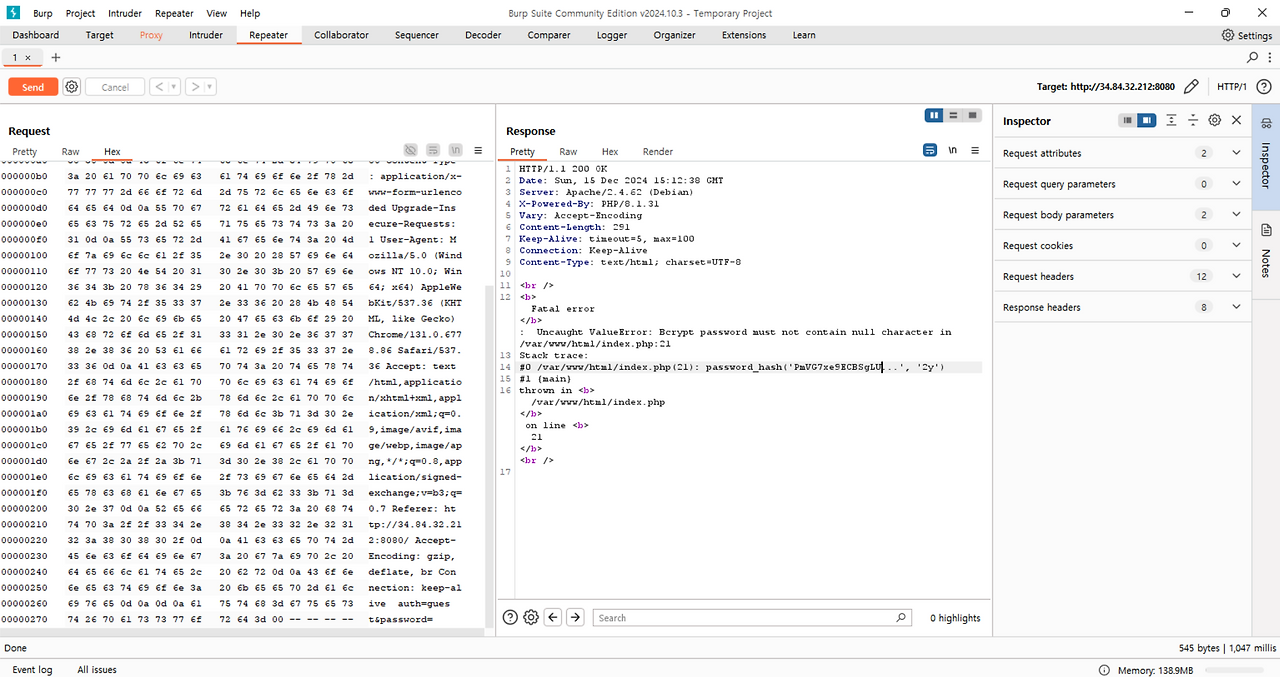Click the response search settings gear
Screen dimensions: 1280x677
coord(531,617)
